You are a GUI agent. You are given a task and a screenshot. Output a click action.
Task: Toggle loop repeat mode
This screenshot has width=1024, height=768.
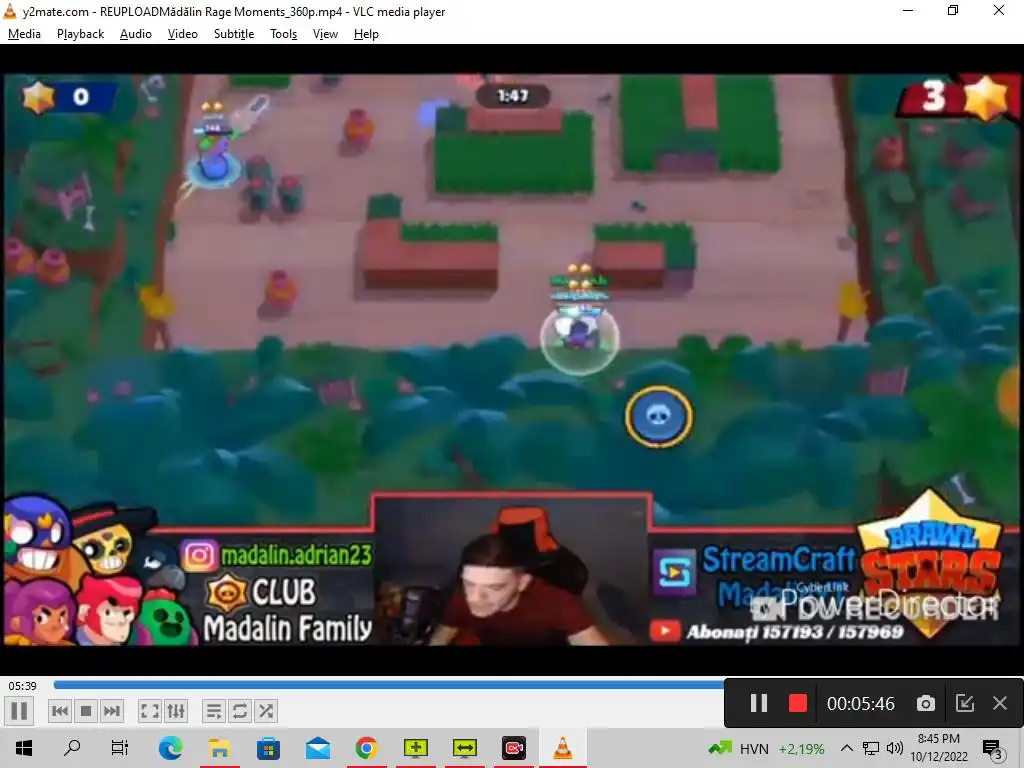click(x=240, y=711)
